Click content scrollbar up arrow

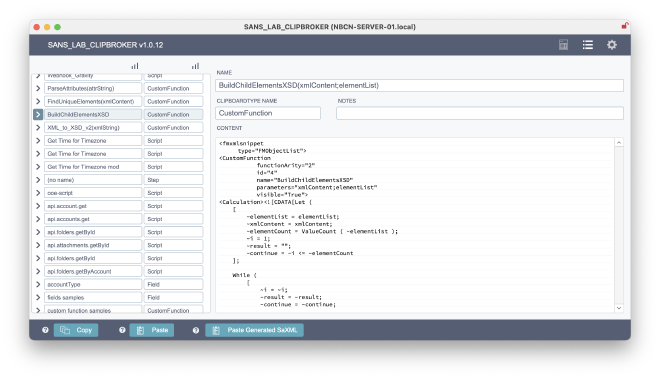[619, 143]
